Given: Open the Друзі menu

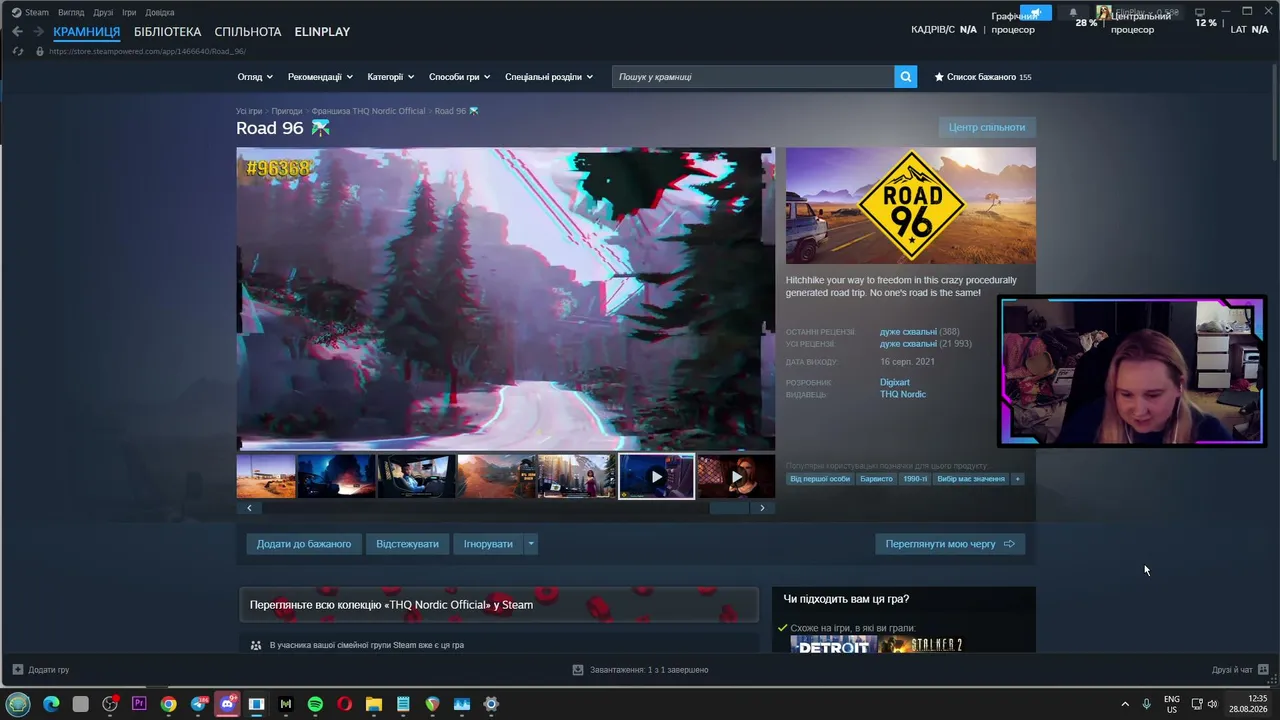Looking at the screenshot, I should coord(103,13).
